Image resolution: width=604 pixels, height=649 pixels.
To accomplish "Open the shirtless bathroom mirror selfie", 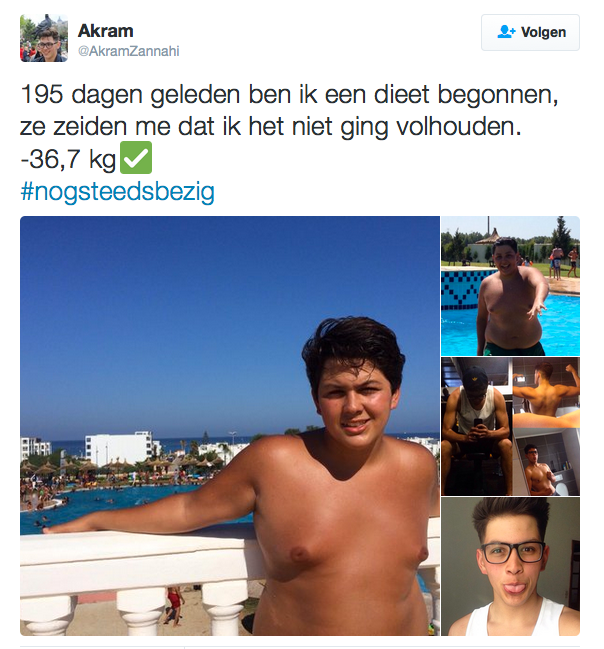I will (546, 462).
